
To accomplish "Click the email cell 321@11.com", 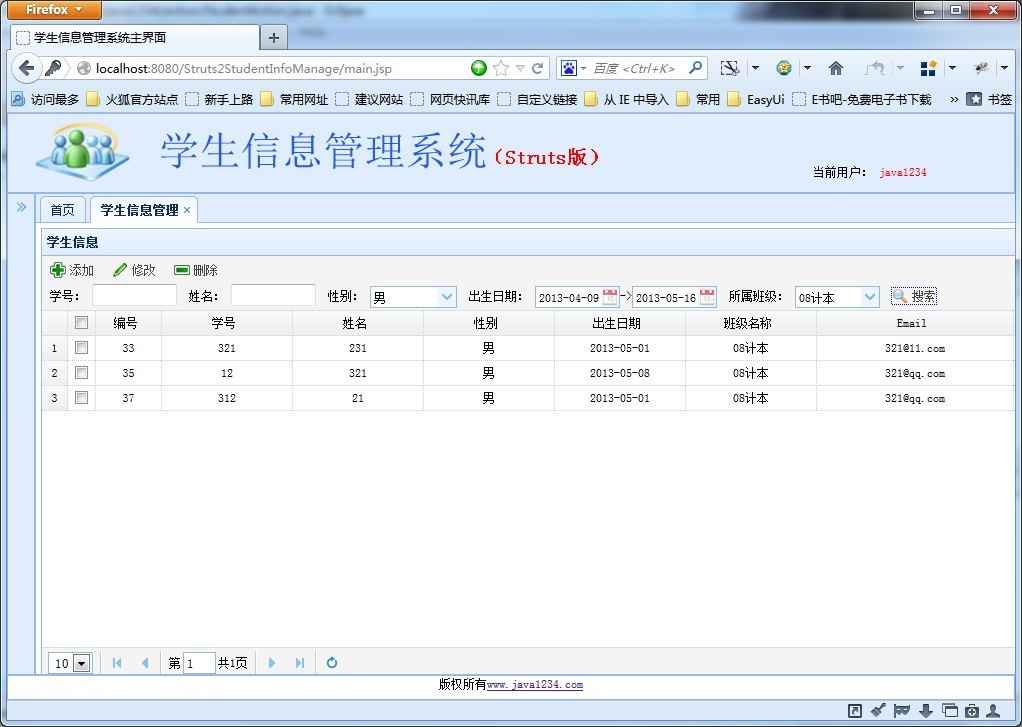I will 914,348.
